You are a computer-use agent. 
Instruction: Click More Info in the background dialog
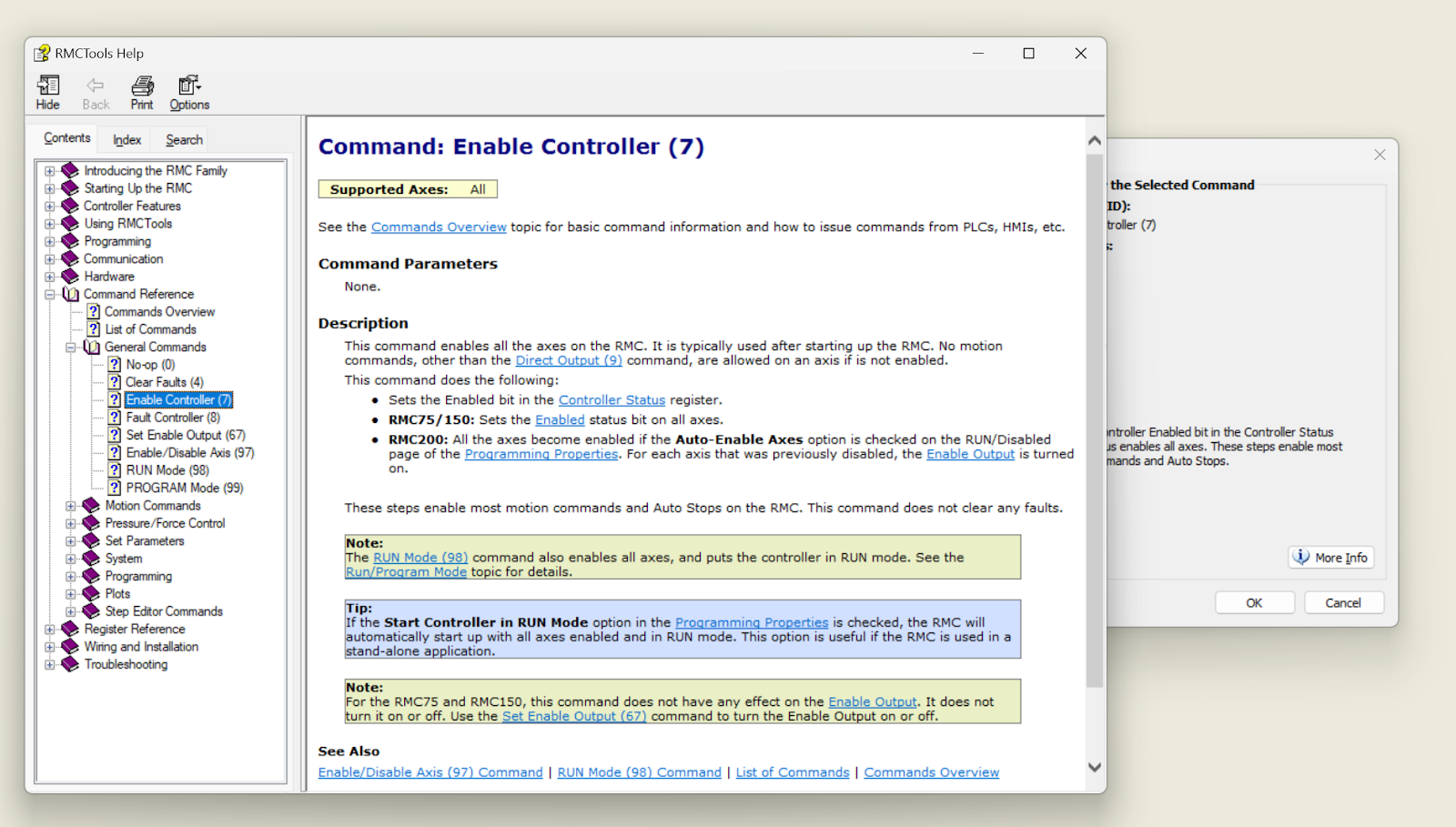click(1331, 558)
